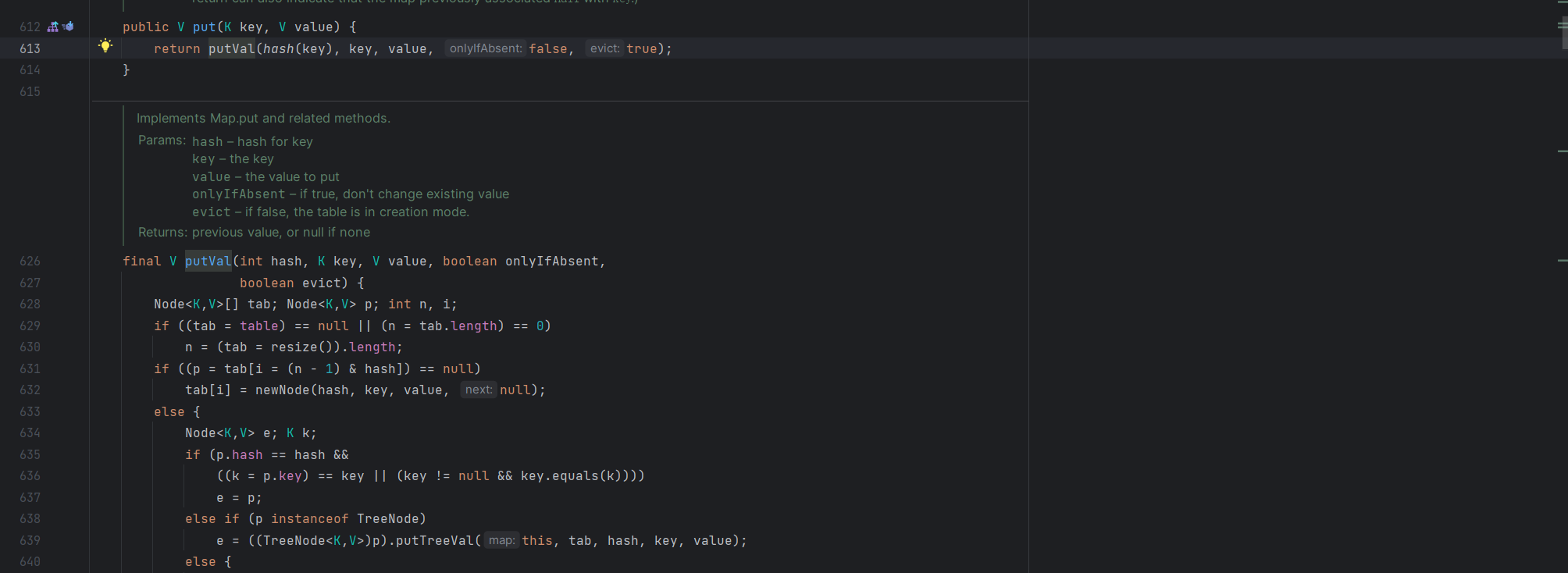Click the onlyIfAbsent: inlay hint on line 613
The height and width of the screenshot is (573, 1568).
click(485, 48)
